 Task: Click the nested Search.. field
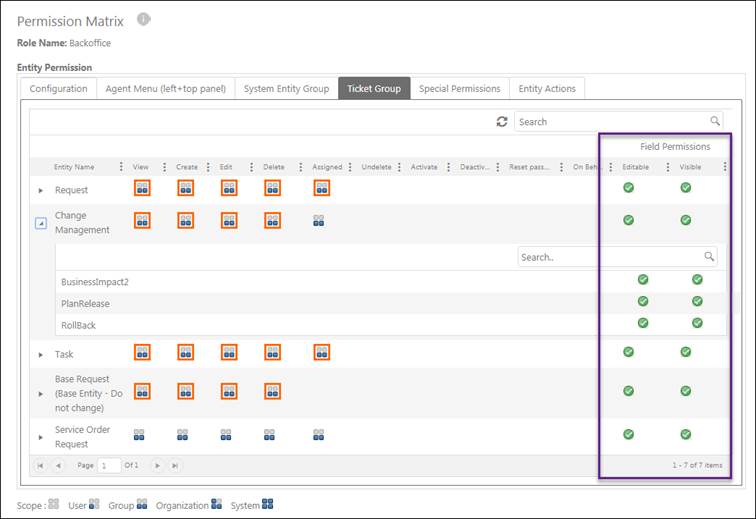[610, 257]
